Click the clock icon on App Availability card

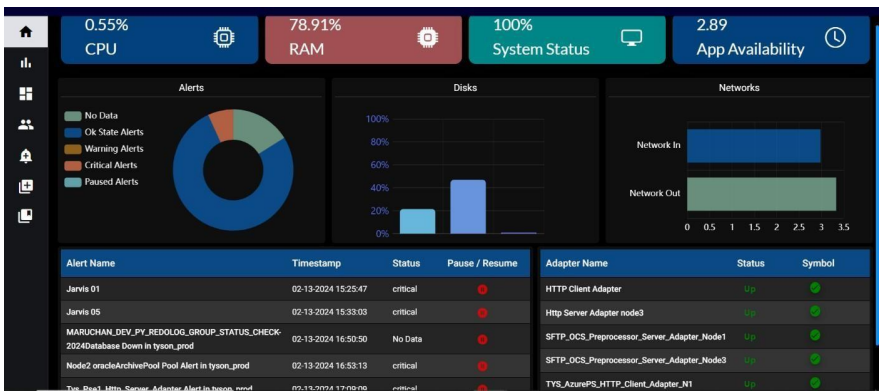click(835, 38)
